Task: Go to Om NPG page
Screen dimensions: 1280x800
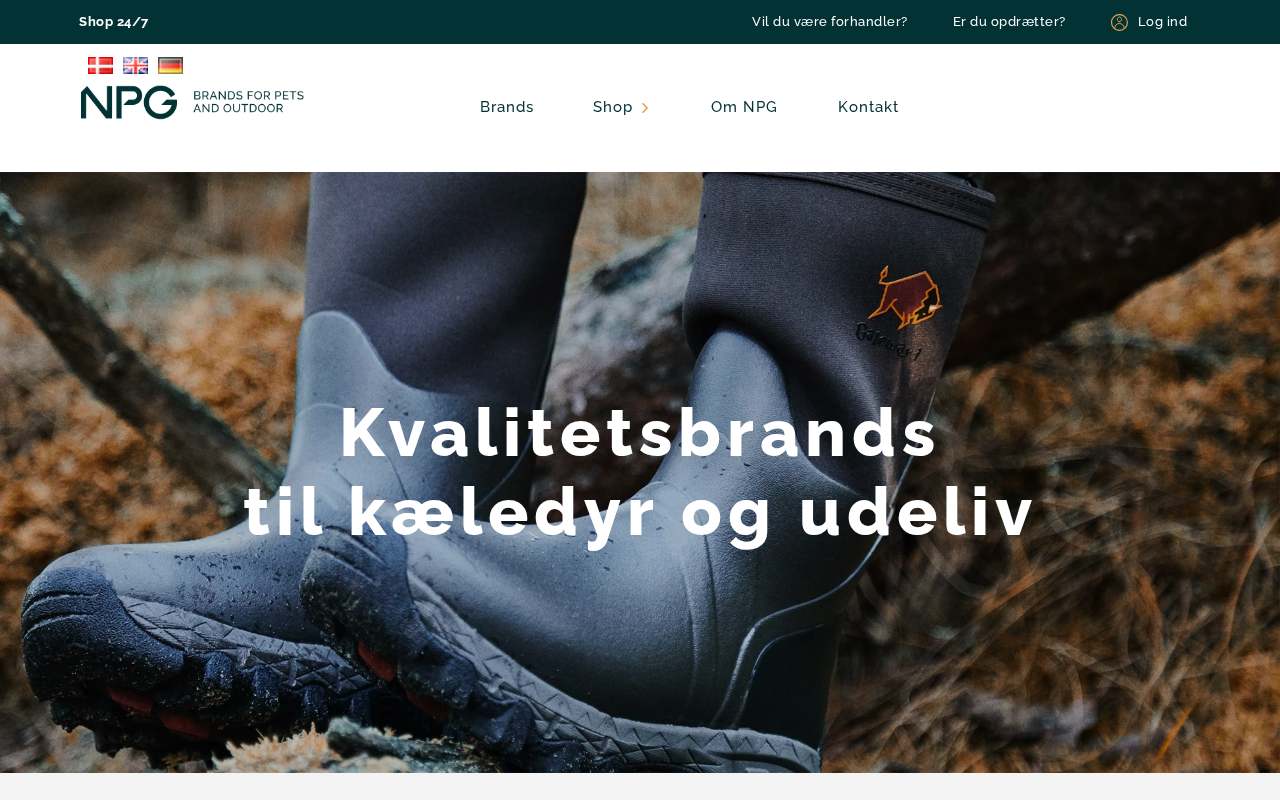Action: (744, 107)
